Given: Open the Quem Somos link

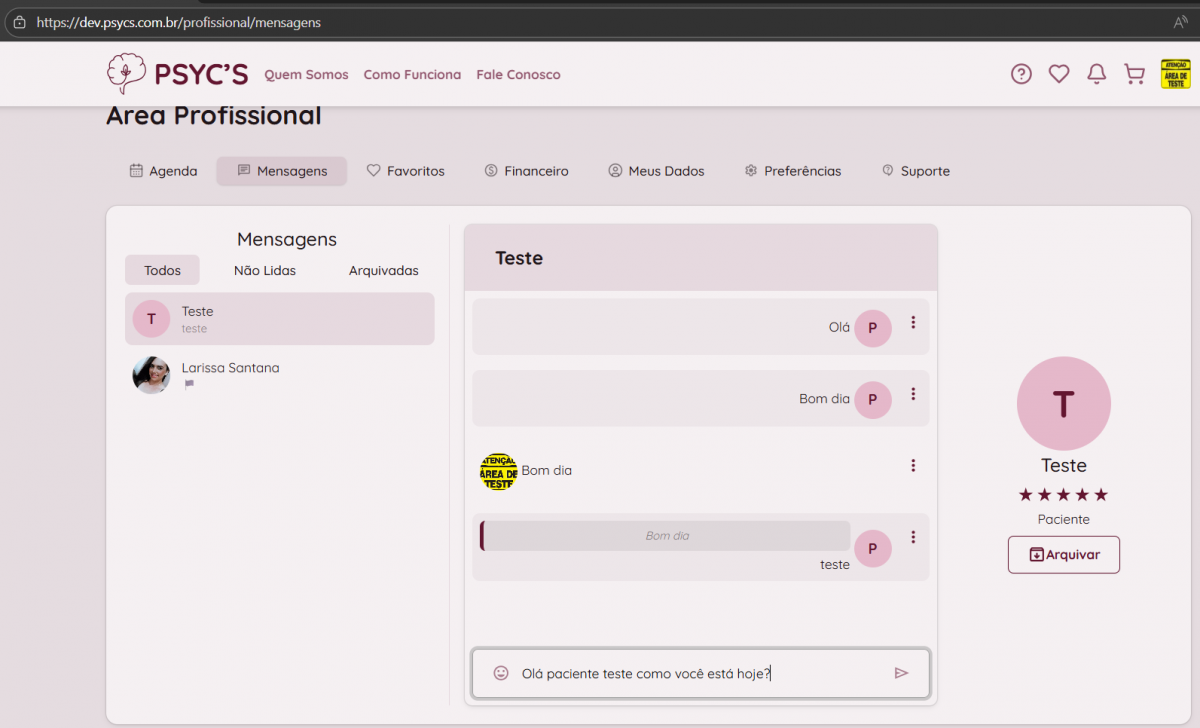Looking at the screenshot, I should [306, 75].
